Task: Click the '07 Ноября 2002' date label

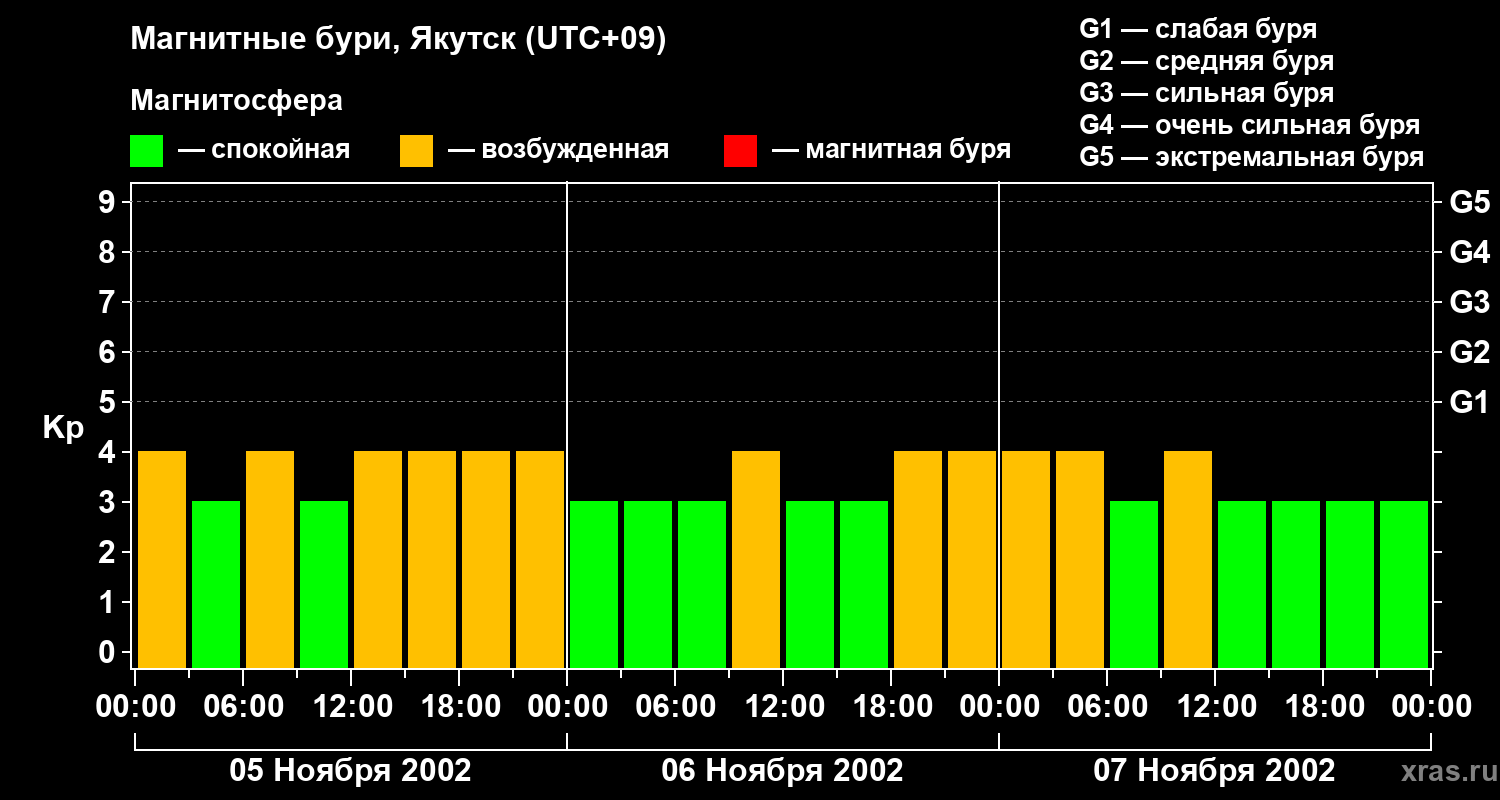Action: 1214,770
